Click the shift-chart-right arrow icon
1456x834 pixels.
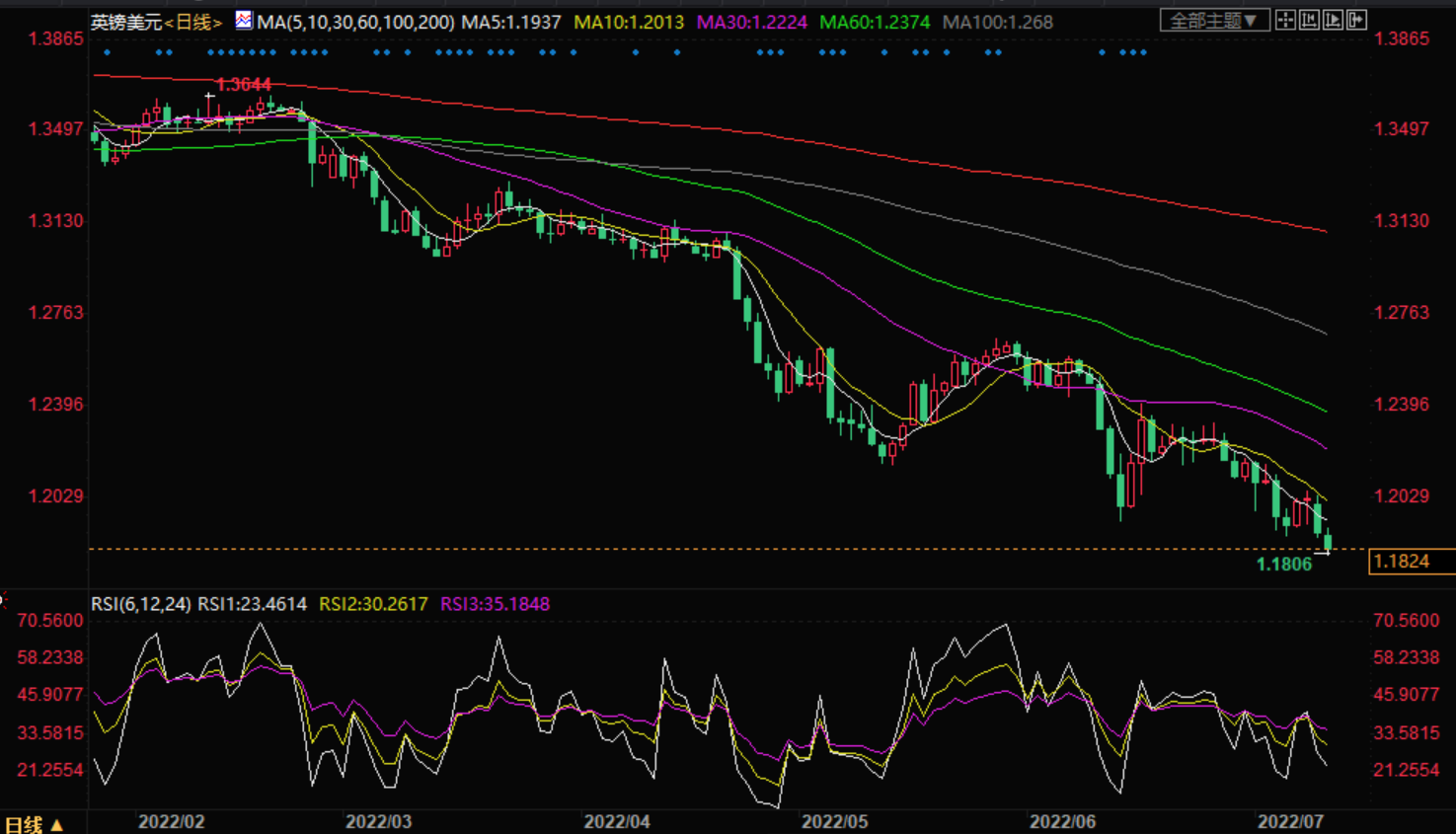(x=1356, y=21)
